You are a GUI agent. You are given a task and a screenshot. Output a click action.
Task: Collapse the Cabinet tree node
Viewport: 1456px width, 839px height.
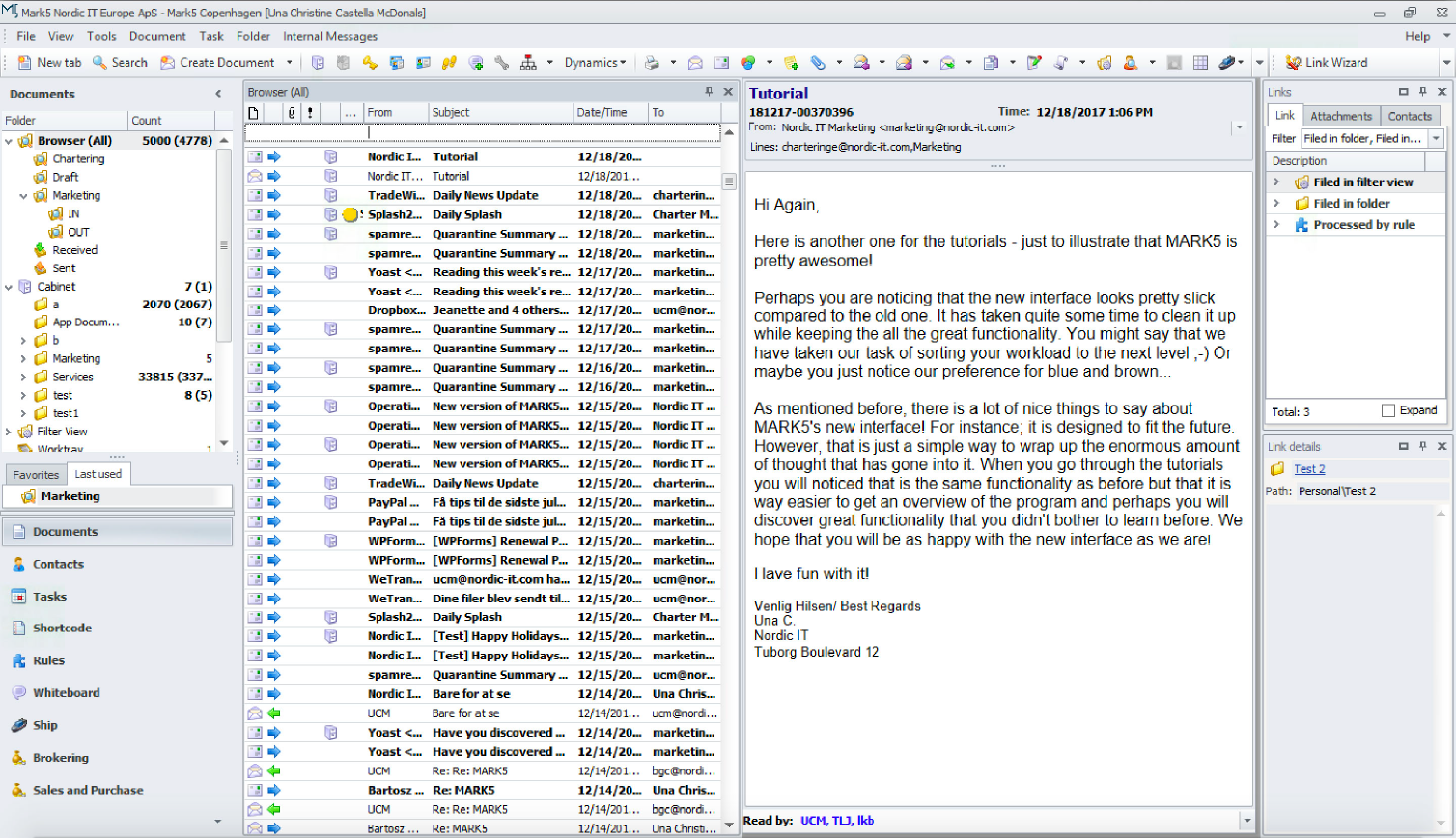pyautogui.click(x=9, y=287)
